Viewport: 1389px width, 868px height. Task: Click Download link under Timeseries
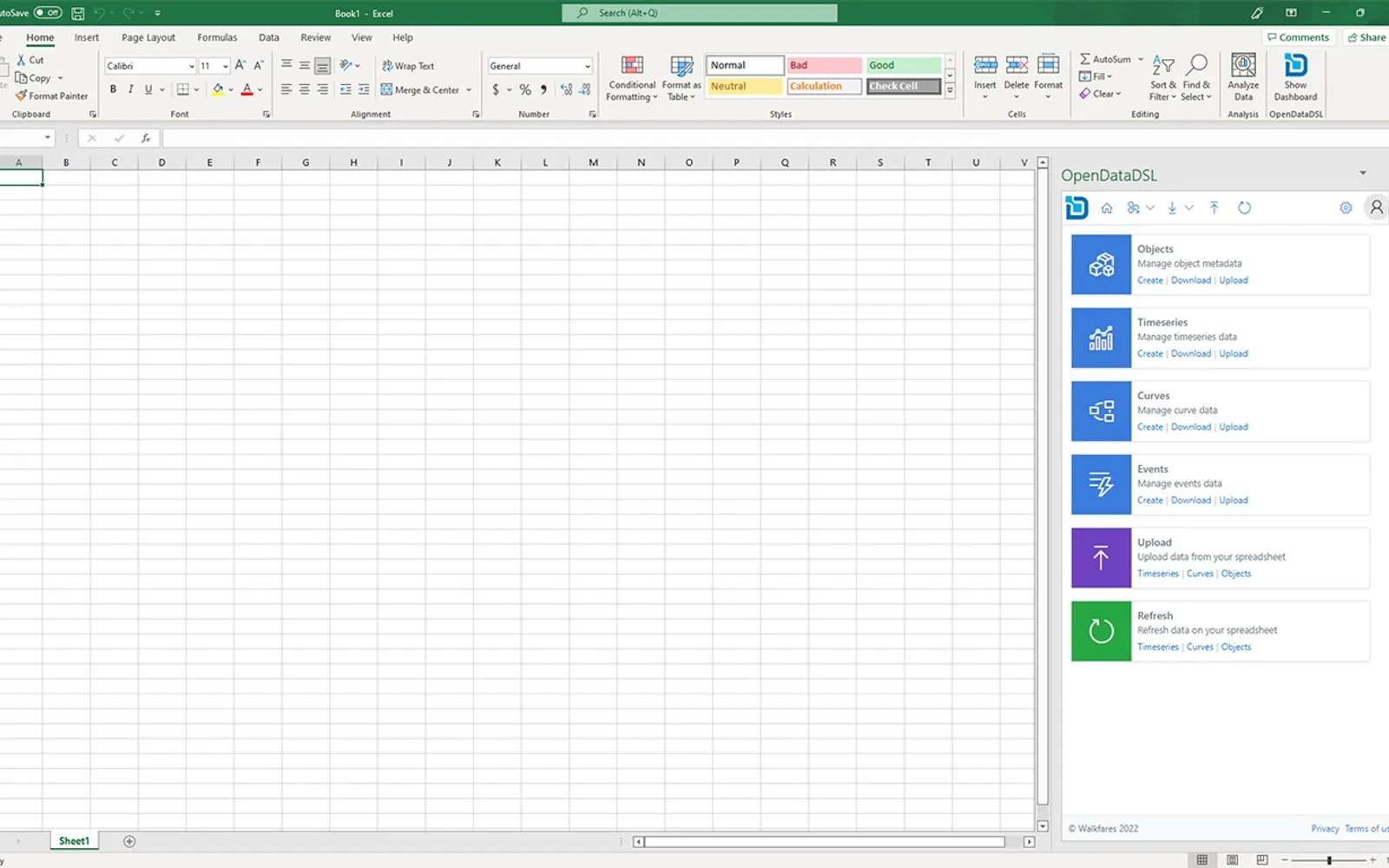click(x=1191, y=354)
